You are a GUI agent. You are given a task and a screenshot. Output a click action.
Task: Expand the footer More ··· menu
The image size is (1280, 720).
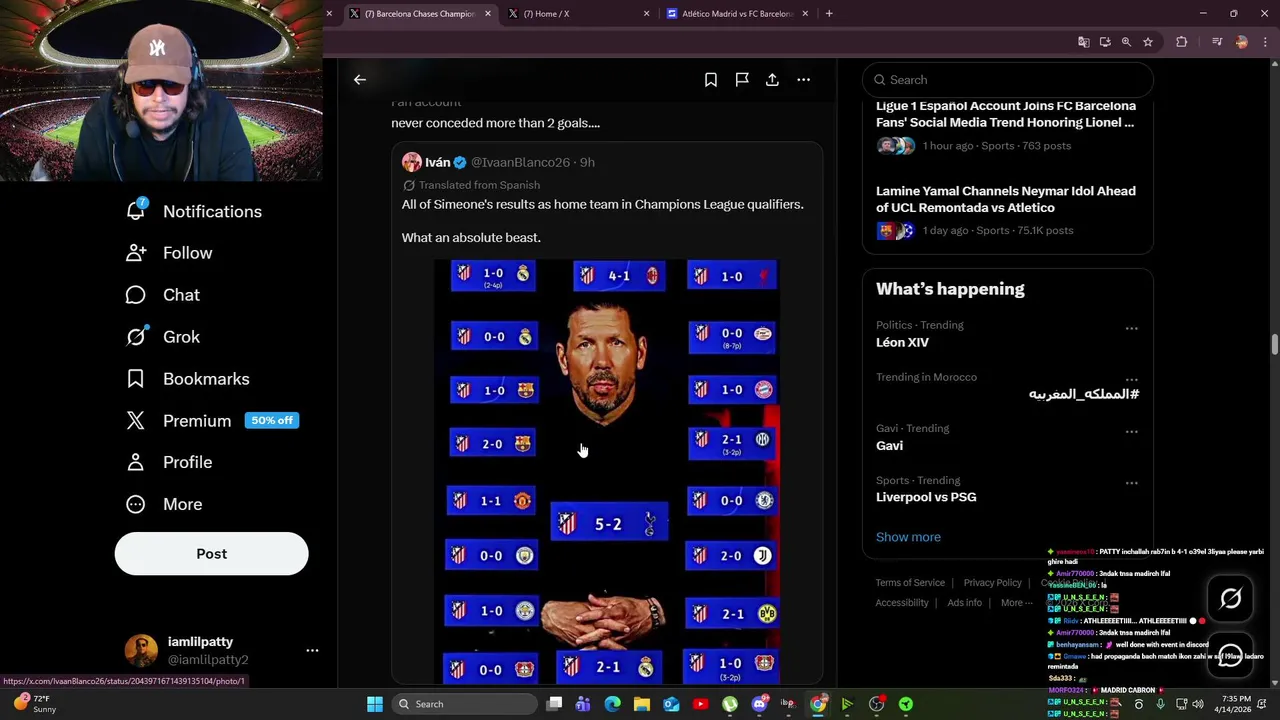pos(1017,603)
